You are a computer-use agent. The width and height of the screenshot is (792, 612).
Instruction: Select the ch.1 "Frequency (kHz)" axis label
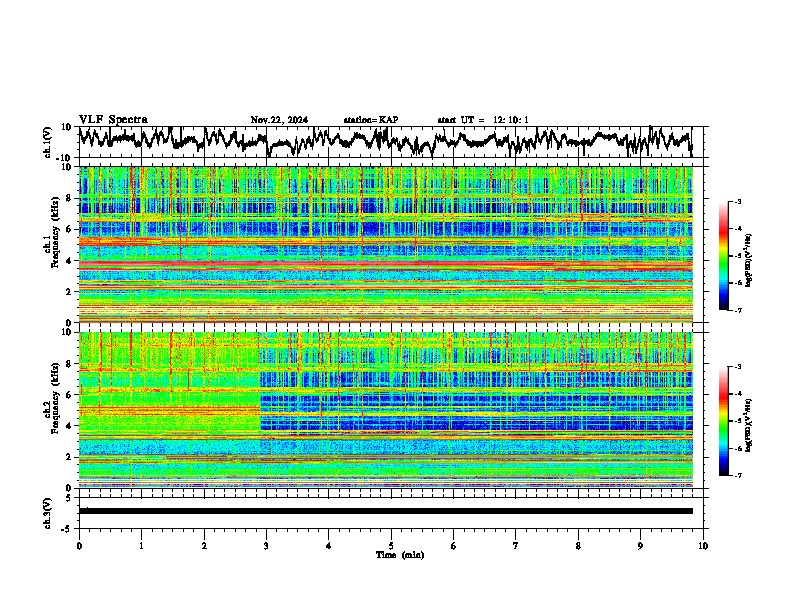(55, 233)
